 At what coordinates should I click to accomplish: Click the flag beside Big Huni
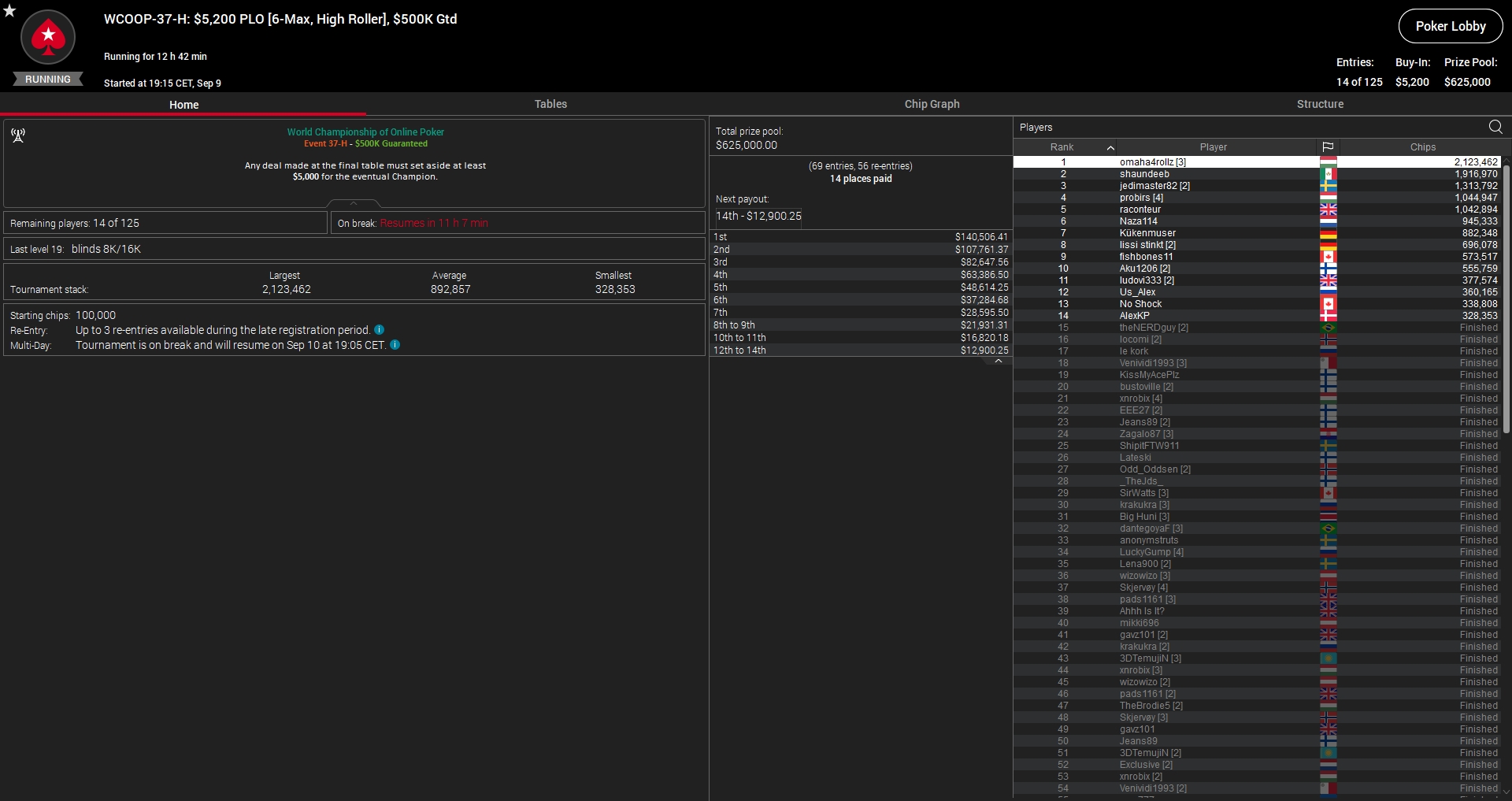[1329, 517]
